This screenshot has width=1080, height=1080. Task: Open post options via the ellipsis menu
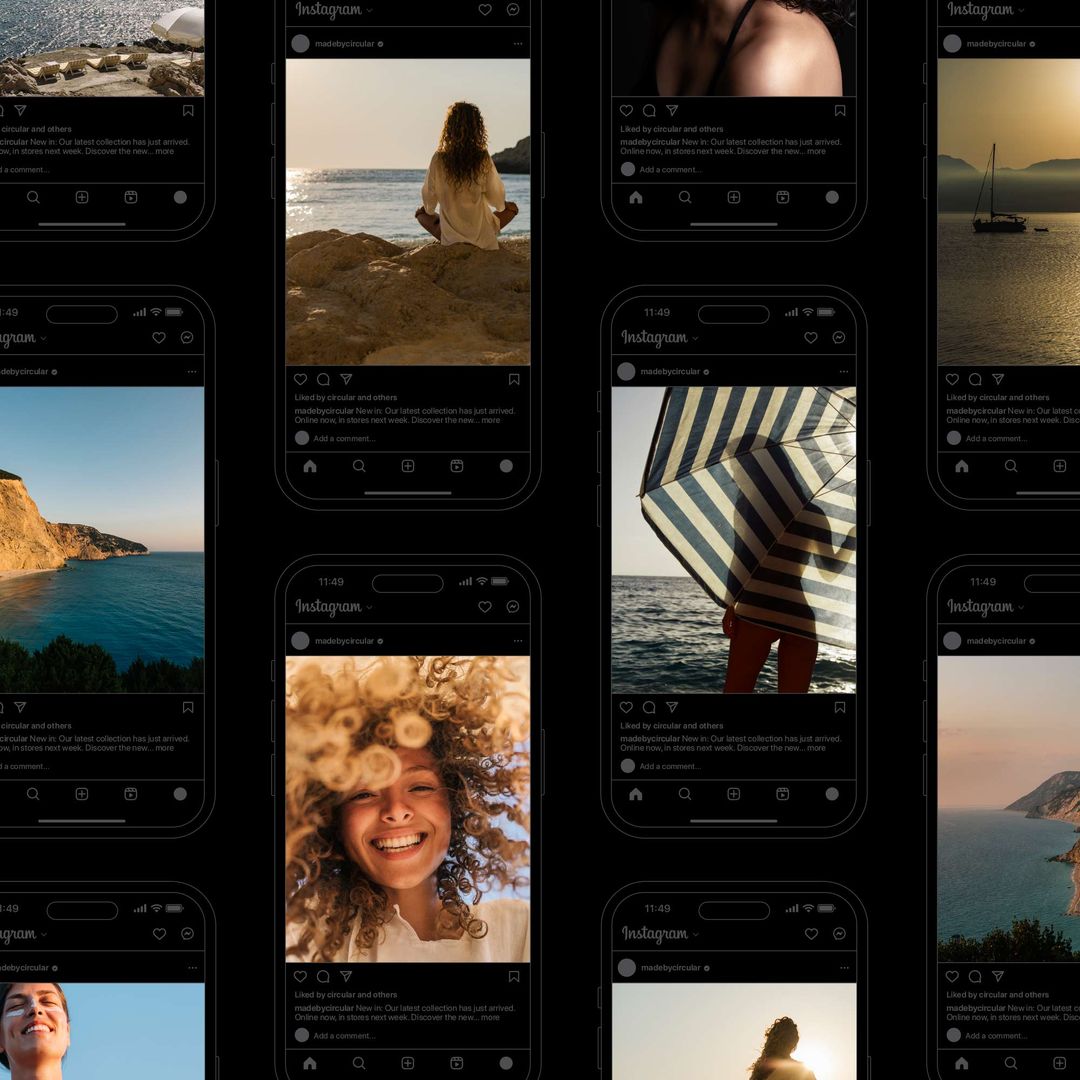pos(517,641)
